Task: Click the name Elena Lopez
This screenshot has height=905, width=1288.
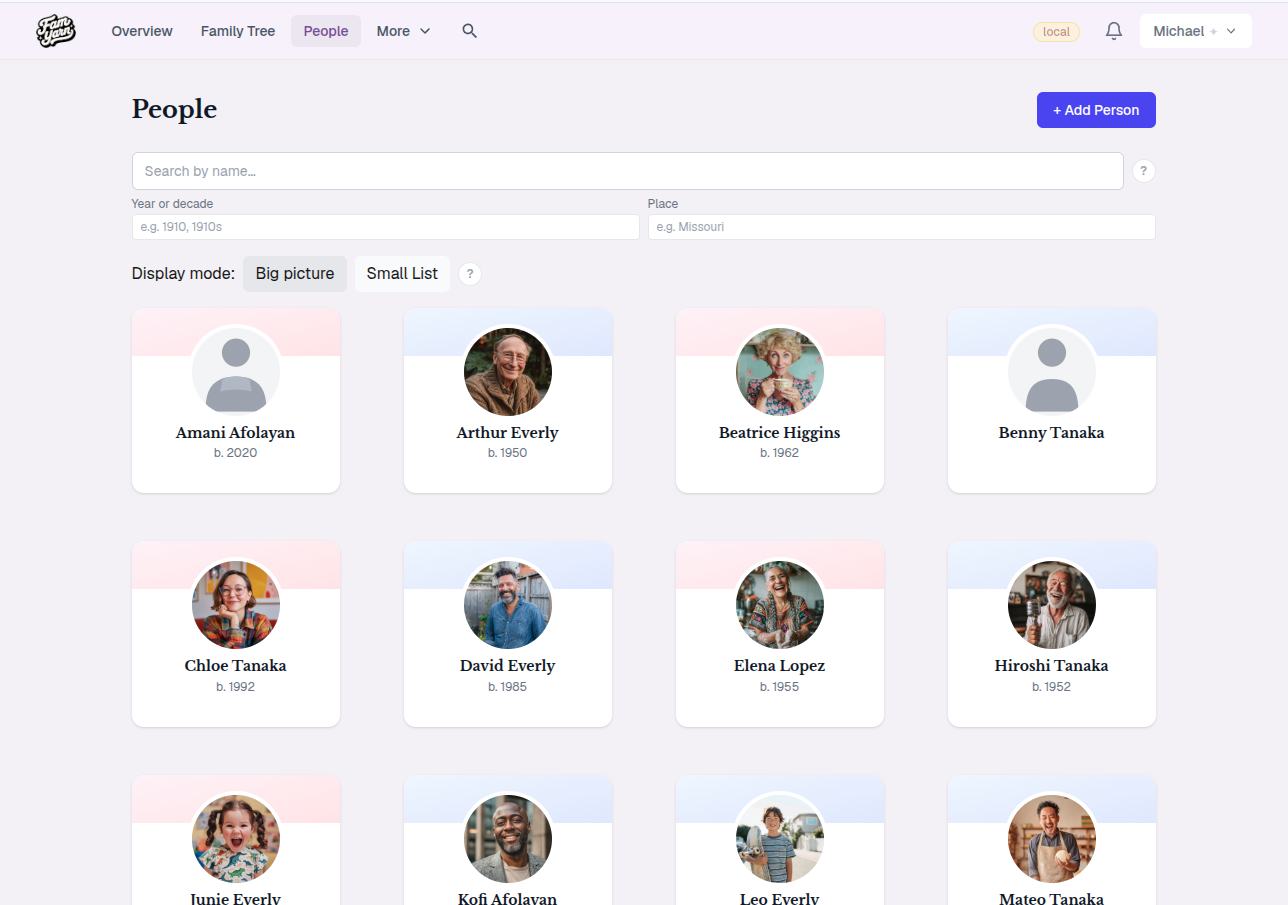Action: click(x=780, y=666)
